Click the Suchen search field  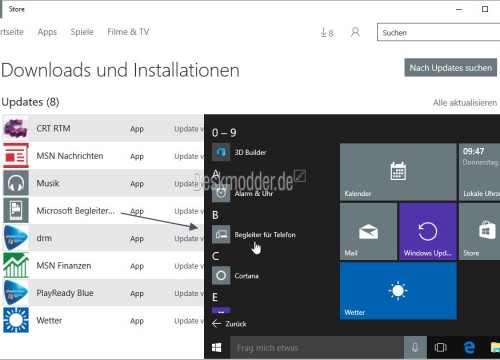[438, 32]
